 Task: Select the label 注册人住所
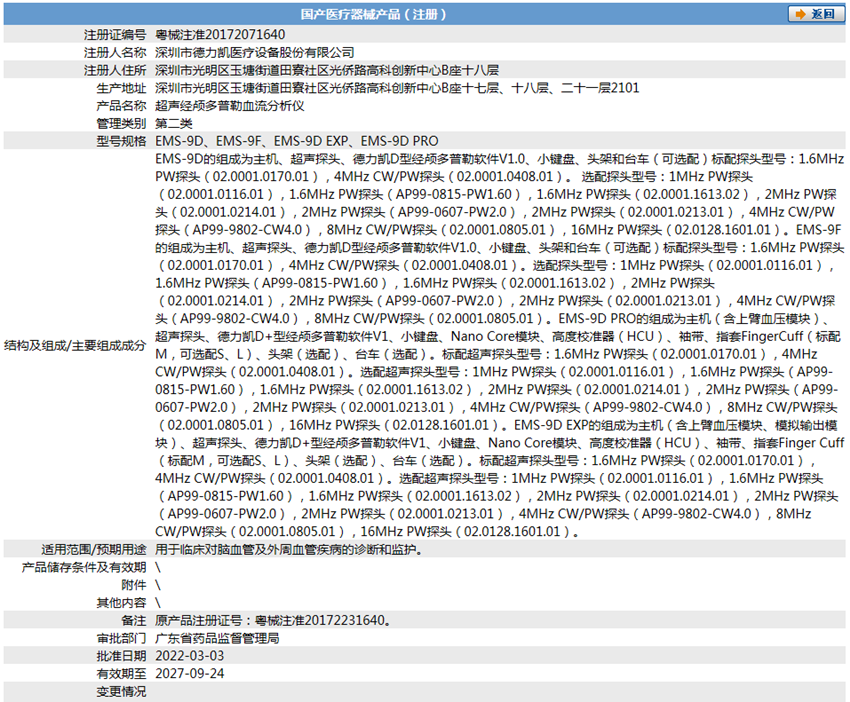click(115, 70)
